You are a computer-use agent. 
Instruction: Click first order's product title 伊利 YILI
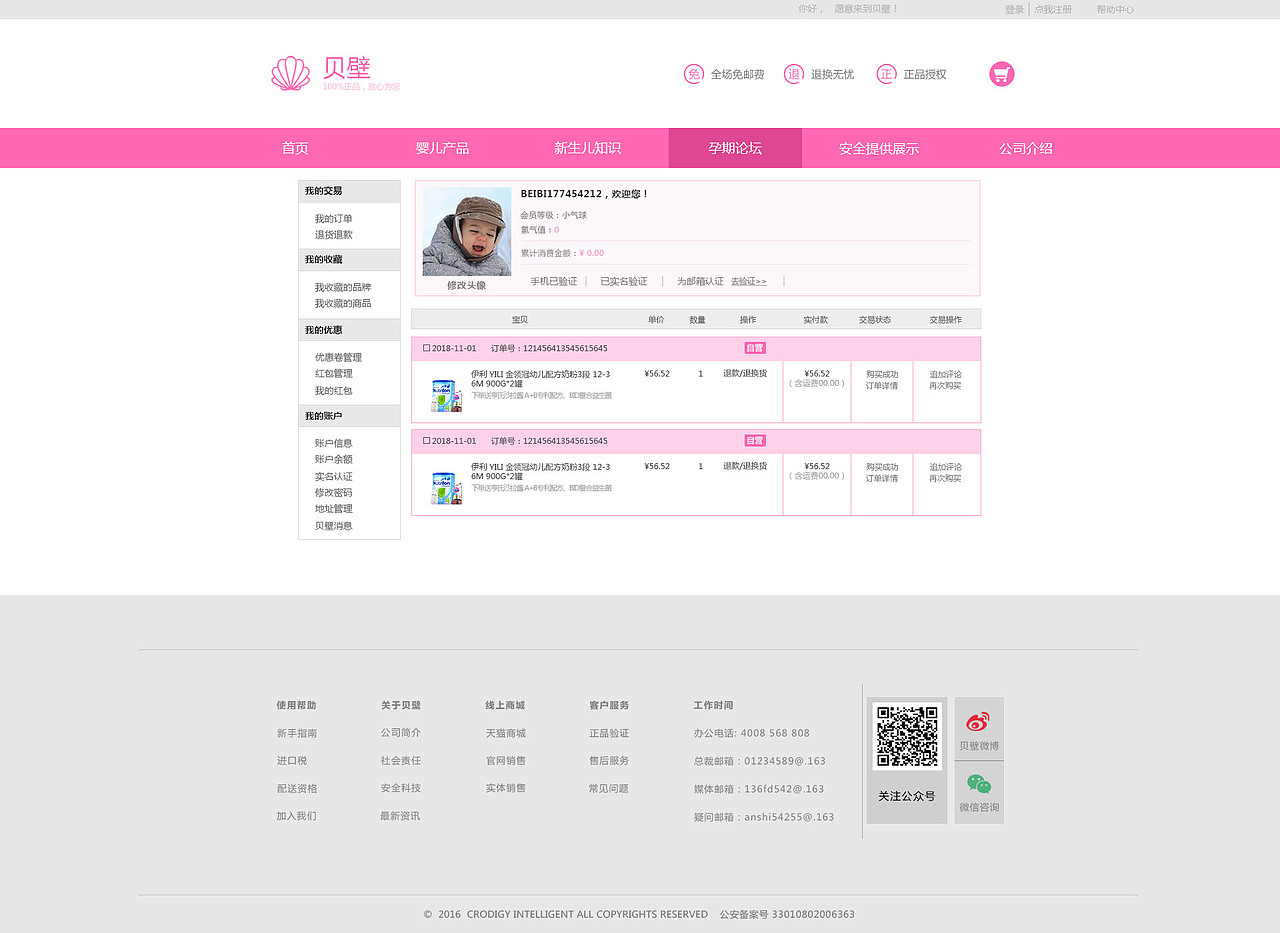pyautogui.click(x=541, y=379)
